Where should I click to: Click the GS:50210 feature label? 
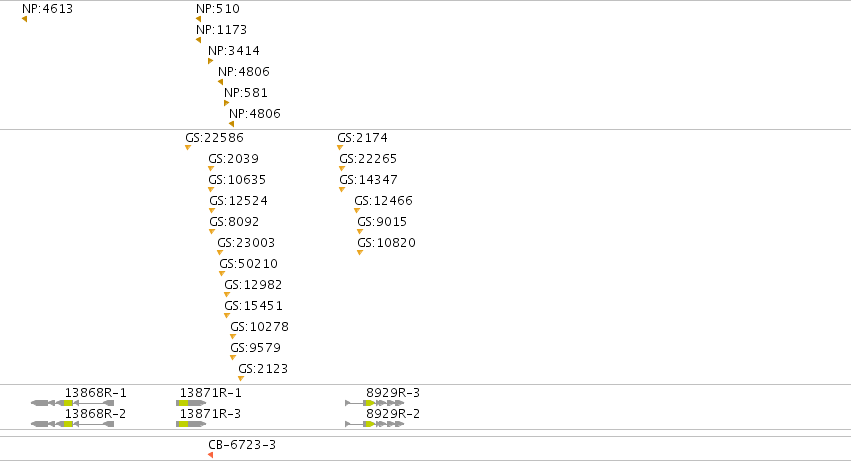249,264
